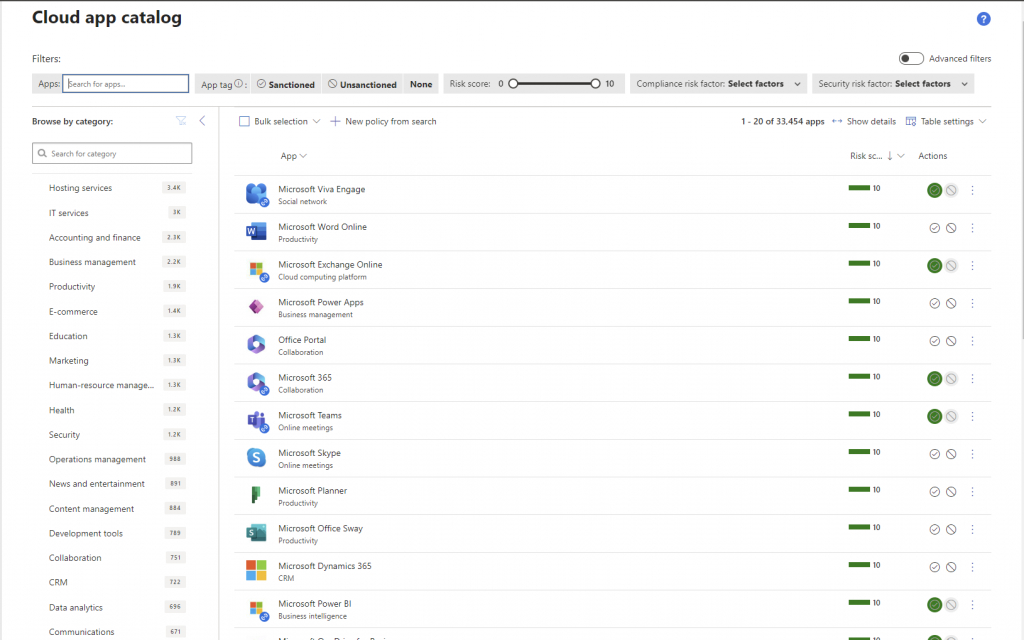Open more actions for Microsoft Word Online
The width and height of the screenshot is (1024, 640).
(x=972, y=228)
